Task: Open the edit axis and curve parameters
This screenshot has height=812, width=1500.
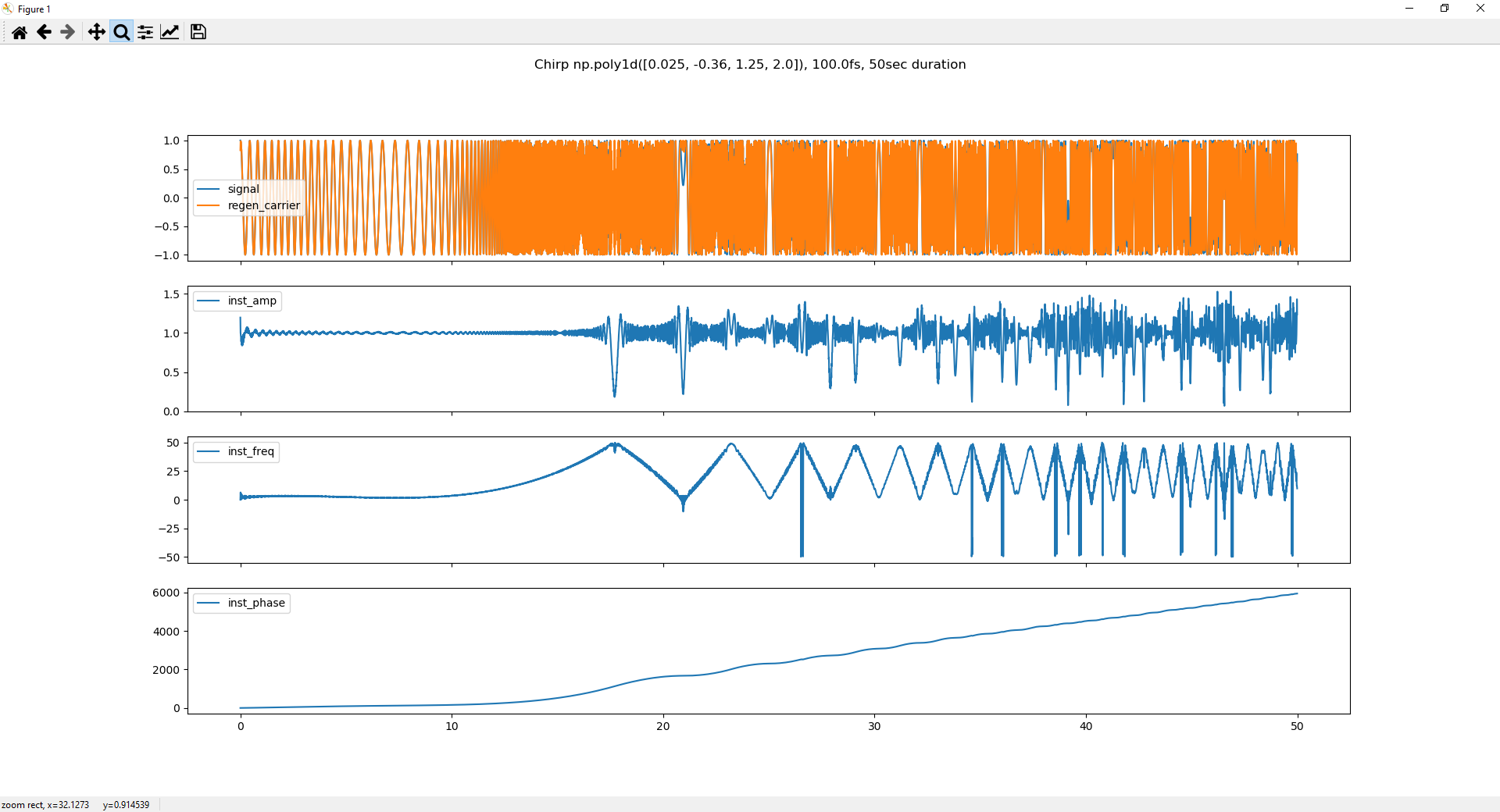Action: pyautogui.click(x=170, y=32)
